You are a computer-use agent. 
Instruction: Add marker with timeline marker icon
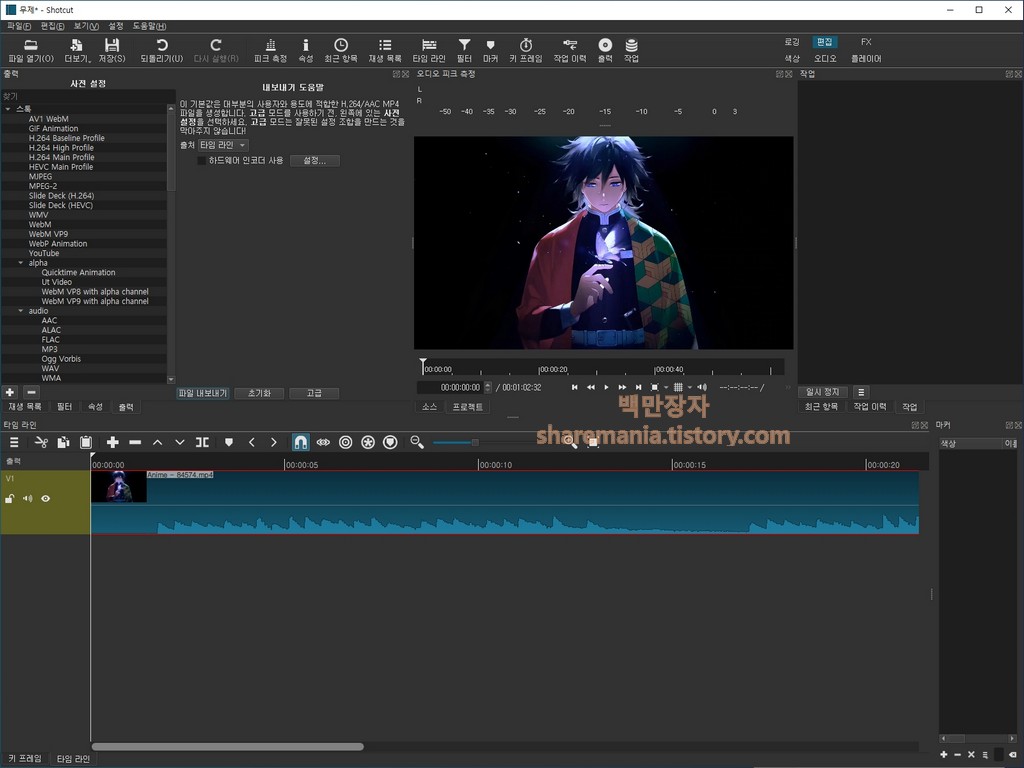(229, 442)
